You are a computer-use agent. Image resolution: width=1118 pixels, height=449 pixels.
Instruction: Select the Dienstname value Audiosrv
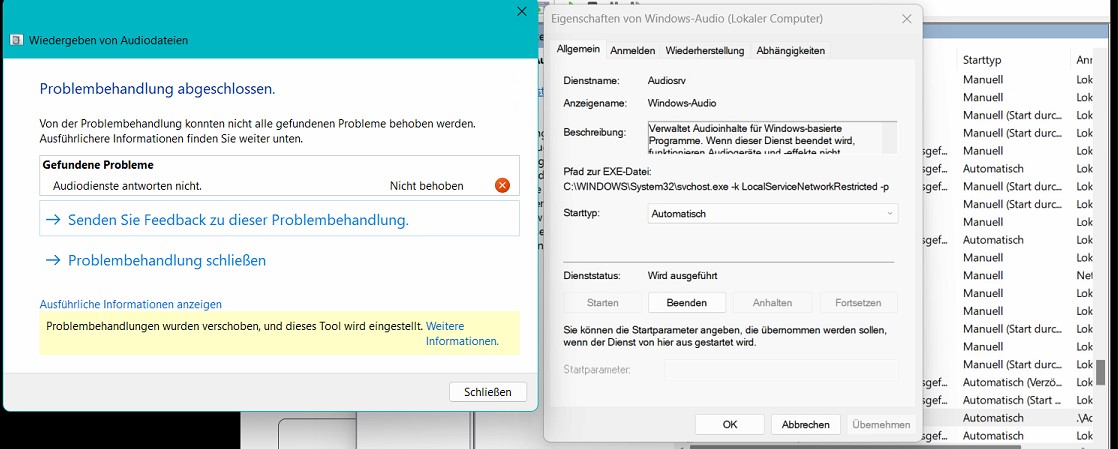pos(667,81)
